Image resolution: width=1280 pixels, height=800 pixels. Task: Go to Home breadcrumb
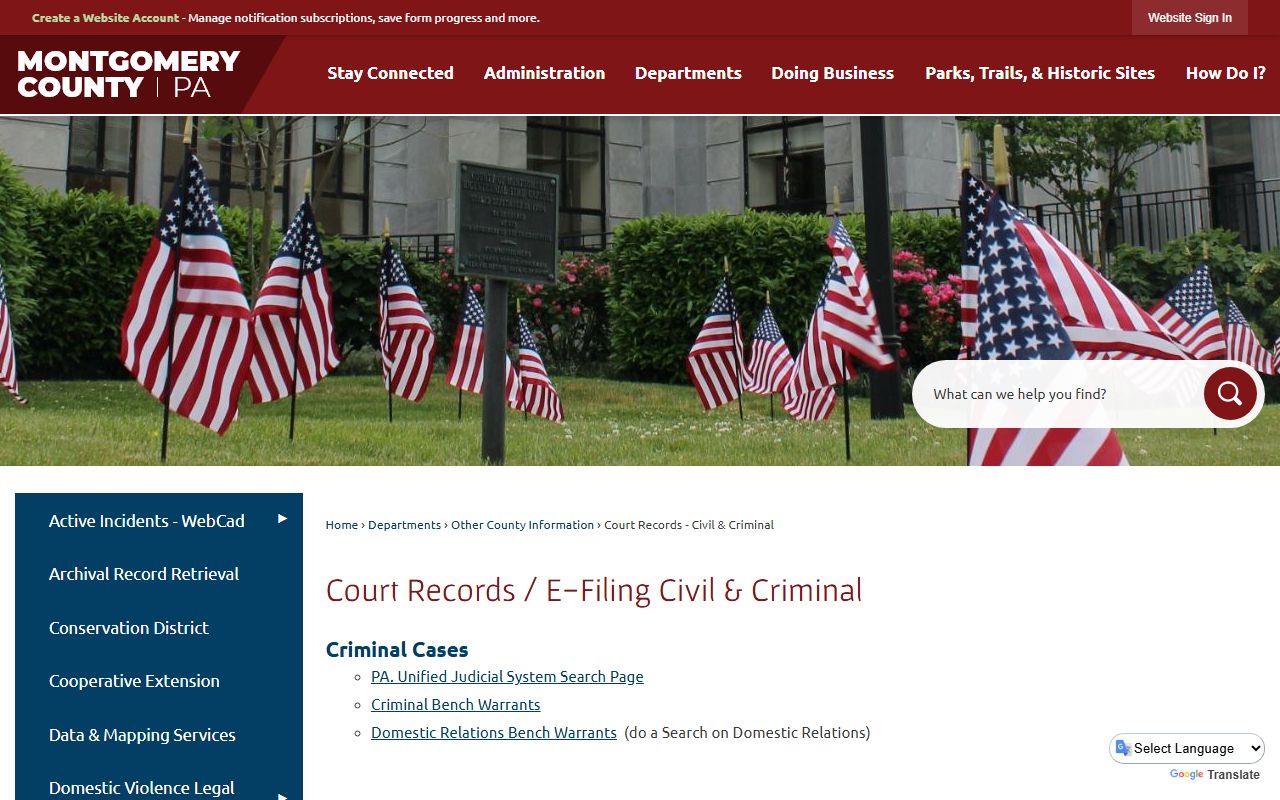coord(342,525)
